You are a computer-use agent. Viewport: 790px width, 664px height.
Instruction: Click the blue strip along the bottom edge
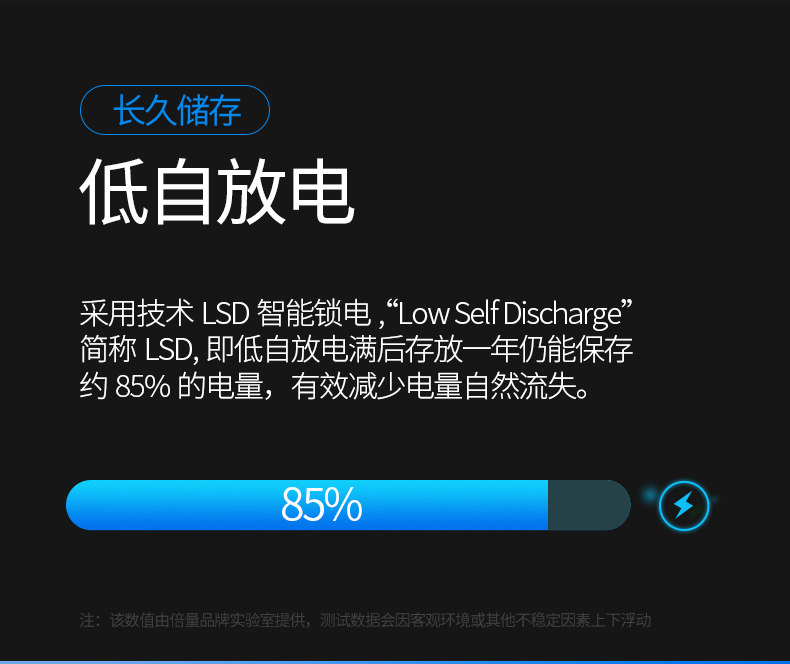coord(395,662)
